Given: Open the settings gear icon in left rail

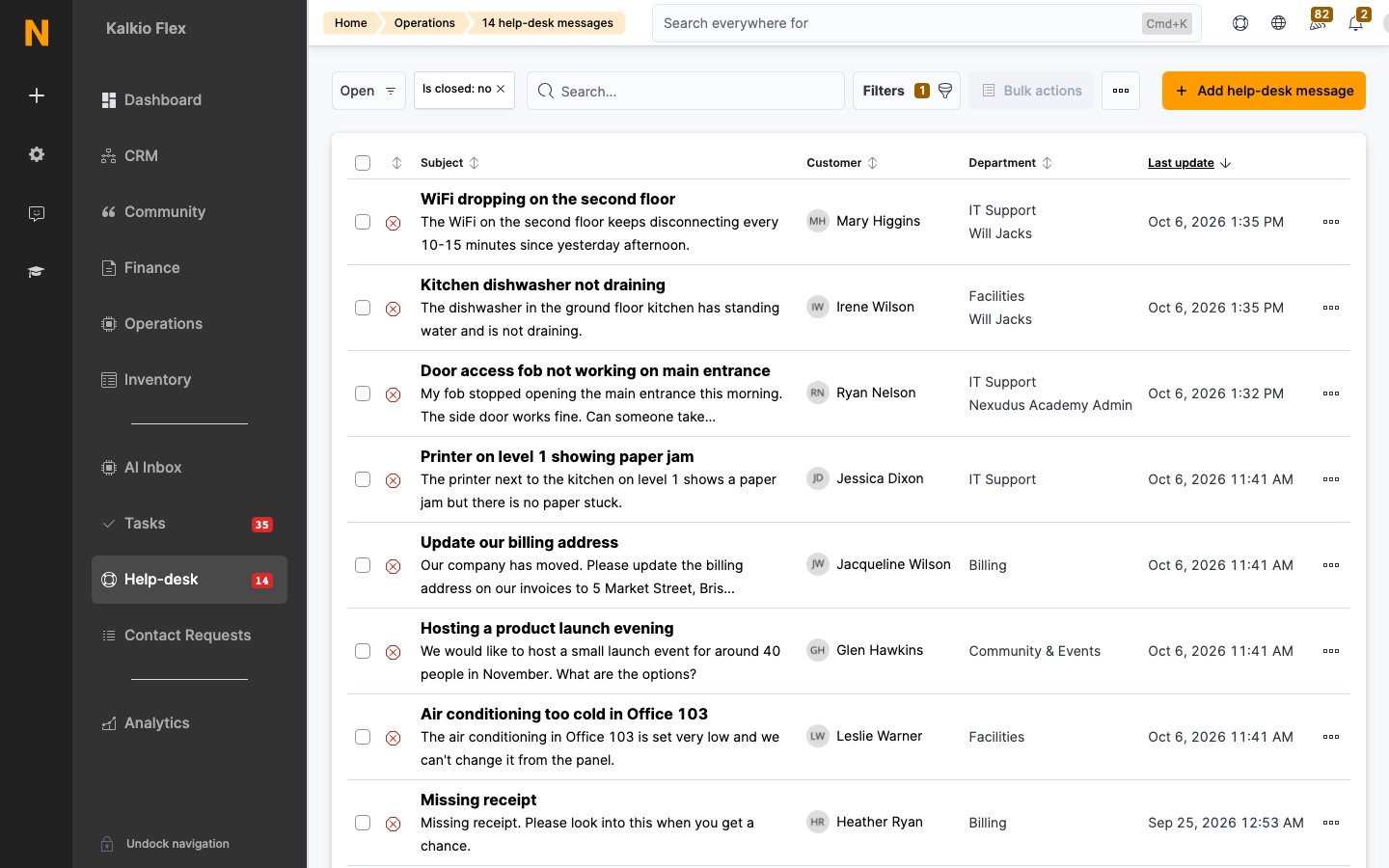Looking at the screenshot, I should [x=37, y=154].
